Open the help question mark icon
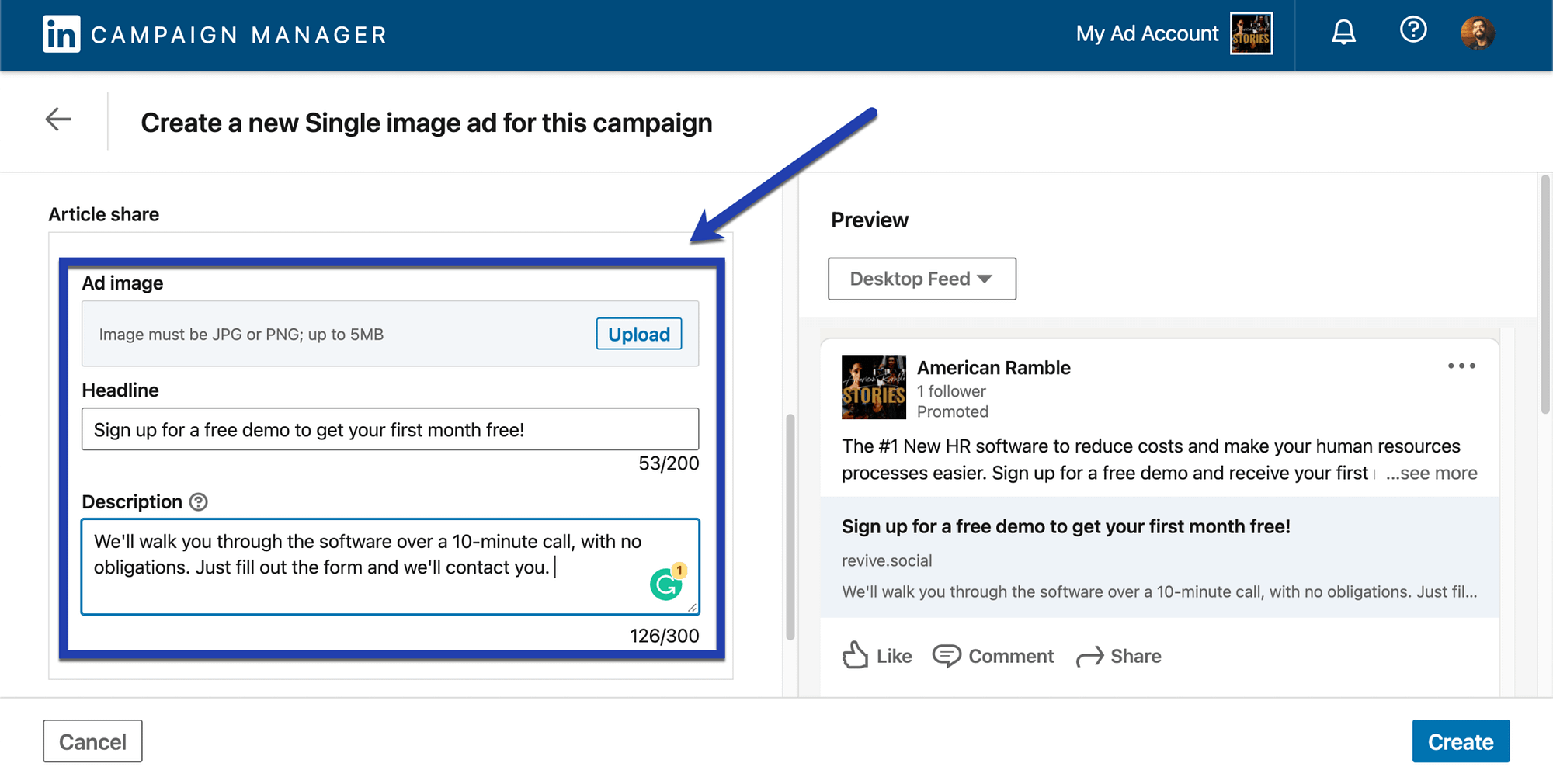The width and height of the screenshot is (1553, 784). (x=1413, y=30)
